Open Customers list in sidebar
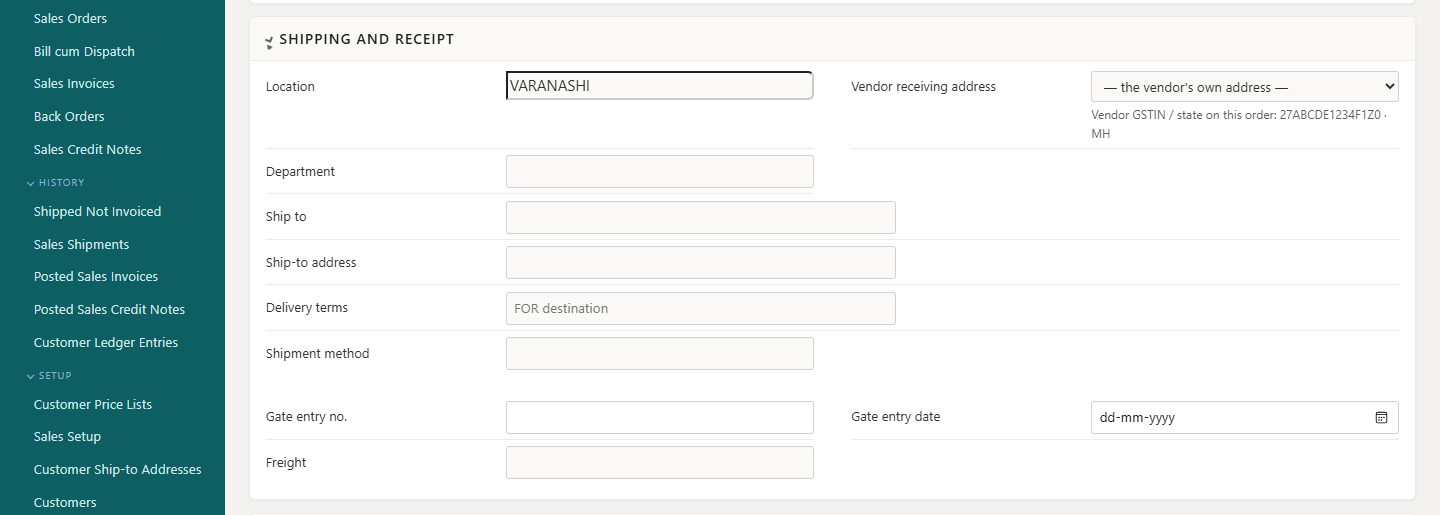 pos(65,503)
